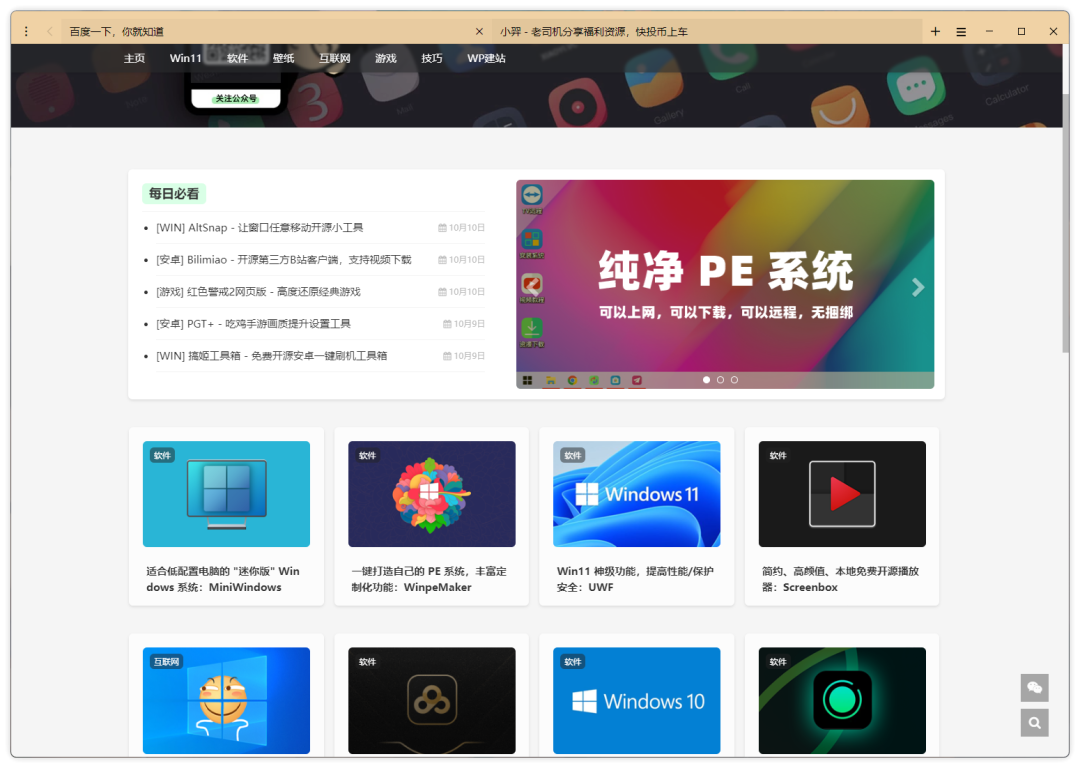Open the WP建站 navigation item

click(x=486, y=58)
